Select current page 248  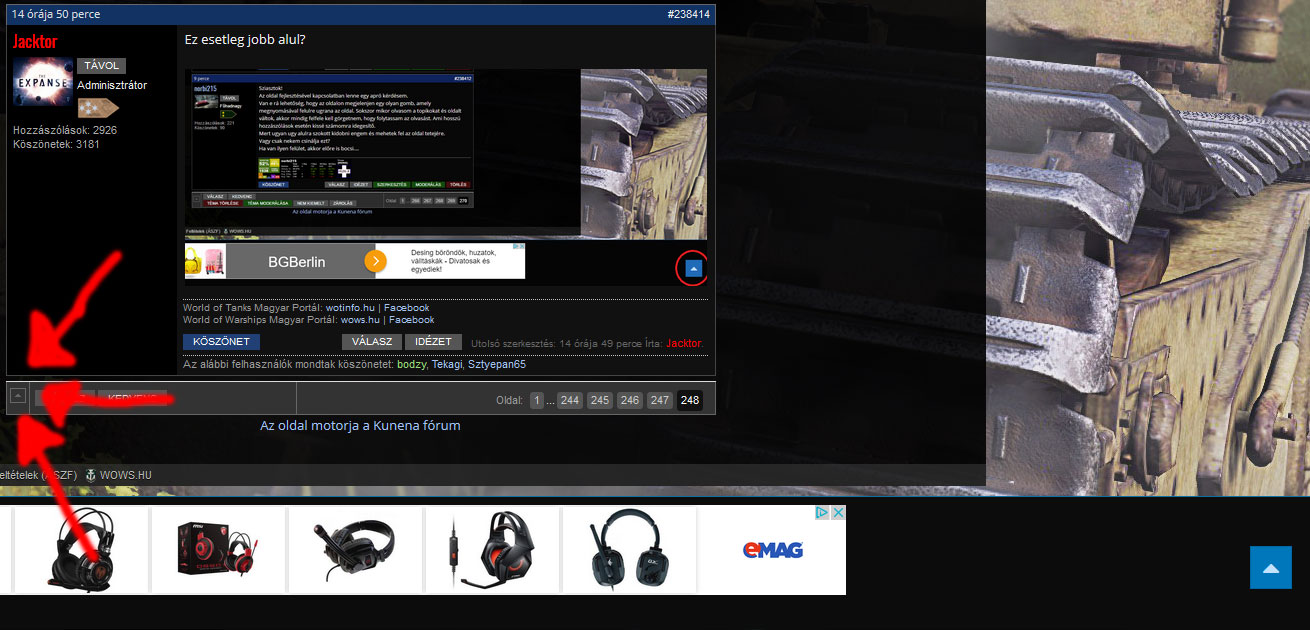(x=690, y=400)
